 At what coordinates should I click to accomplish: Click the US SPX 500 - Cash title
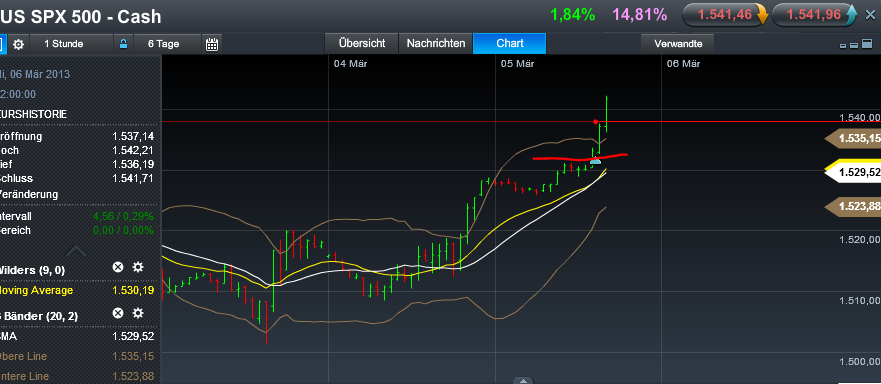80,17
